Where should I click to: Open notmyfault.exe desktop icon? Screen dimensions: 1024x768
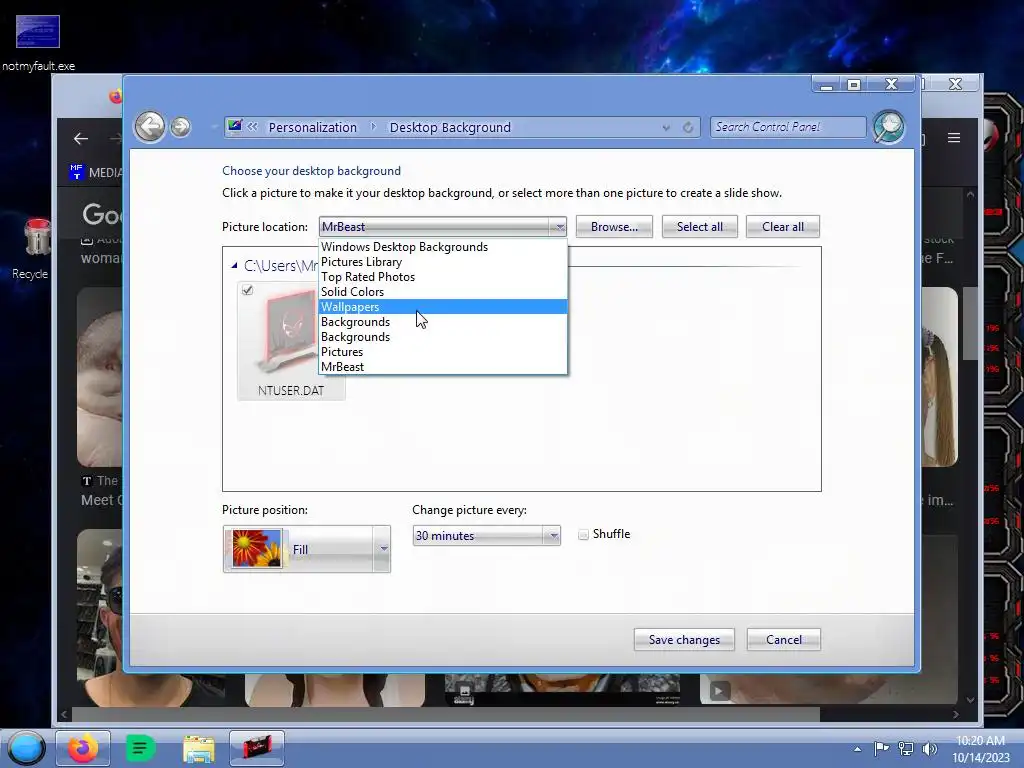(38, 43)
